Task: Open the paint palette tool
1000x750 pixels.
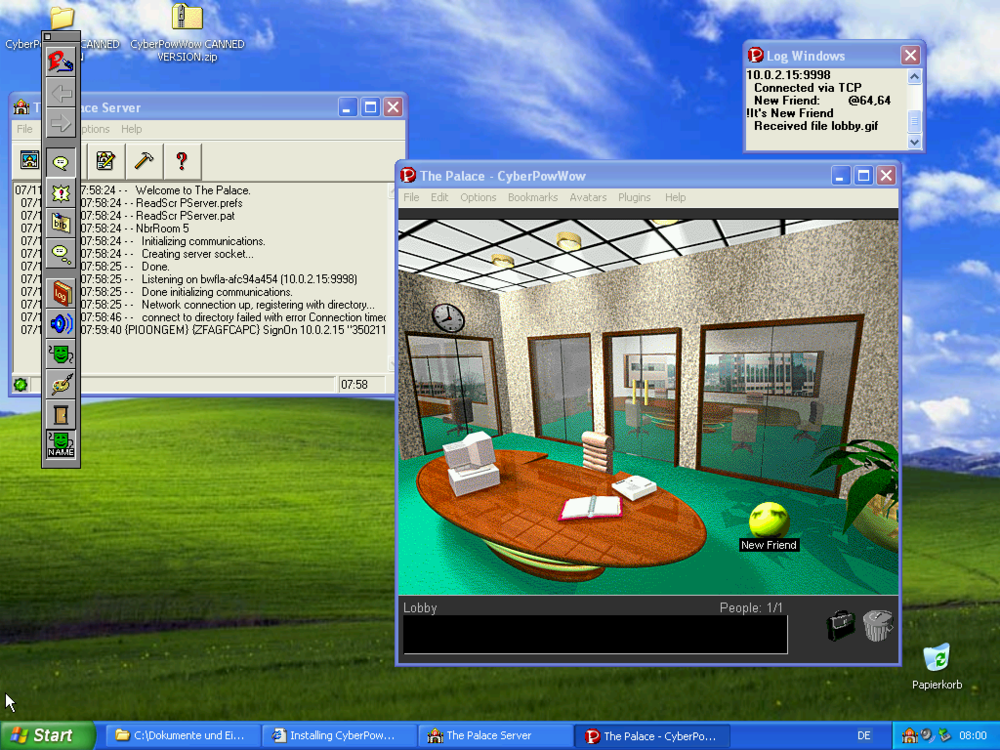Action: [x=61, y=385]
